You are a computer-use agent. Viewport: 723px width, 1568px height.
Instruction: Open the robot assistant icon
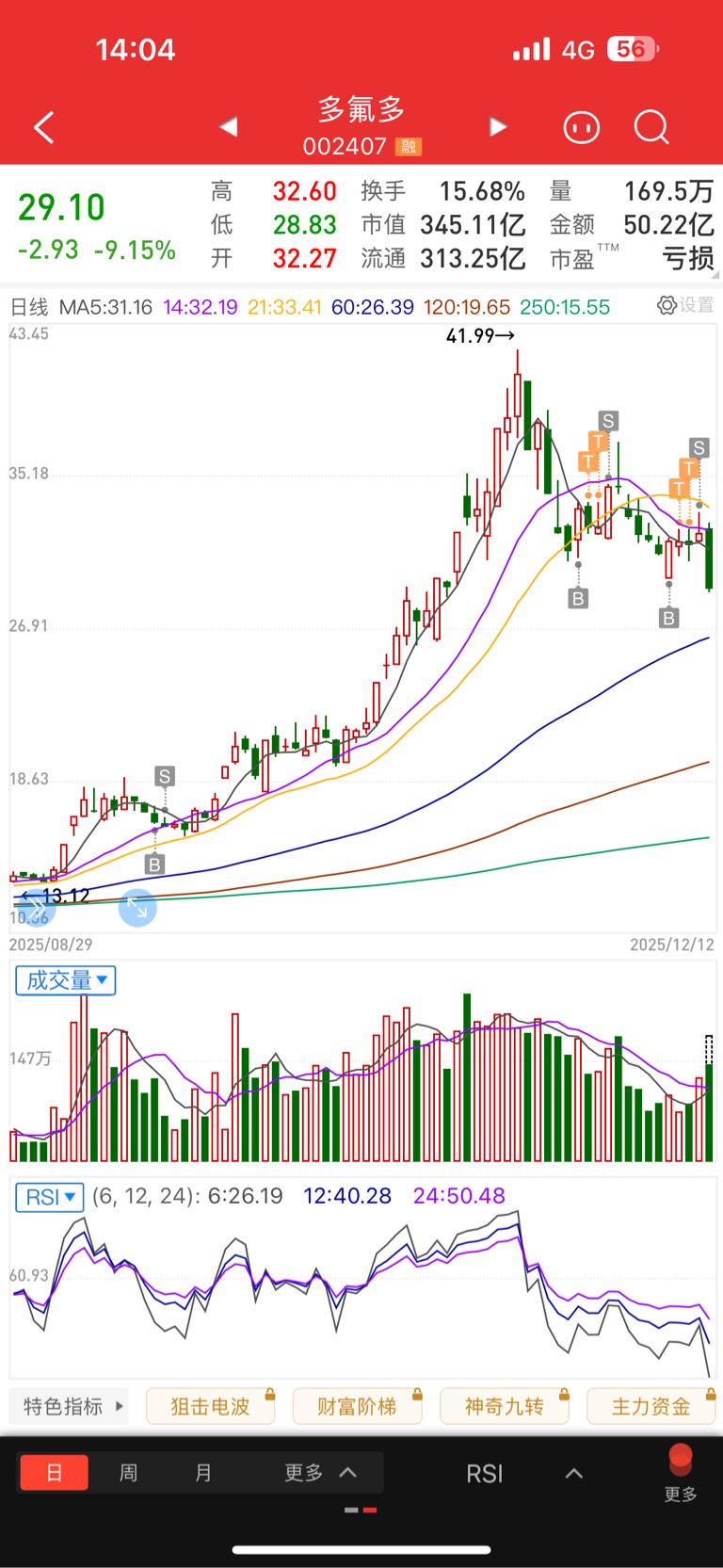[x=581, y=126]
